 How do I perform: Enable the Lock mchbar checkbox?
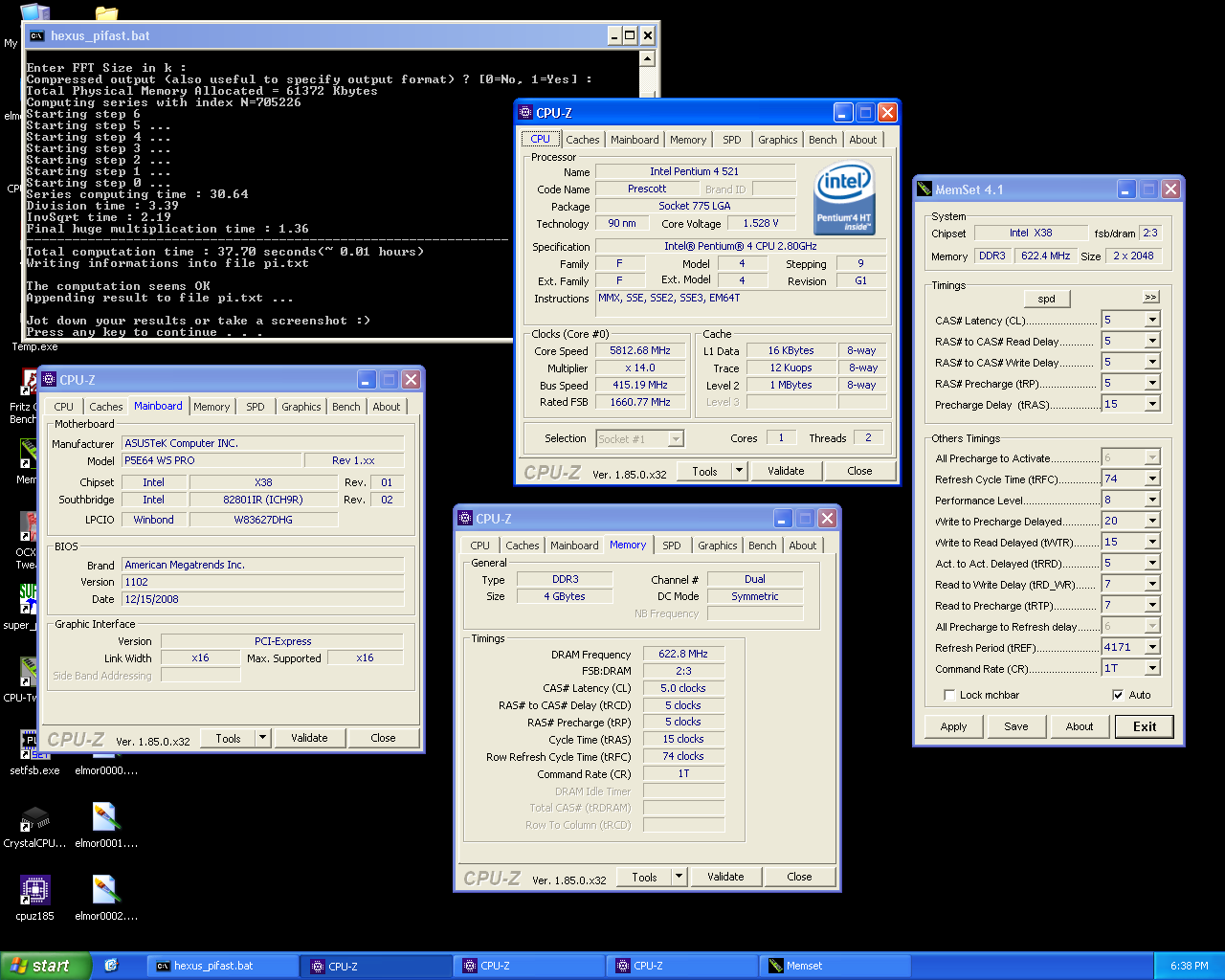tap(949, 695)
